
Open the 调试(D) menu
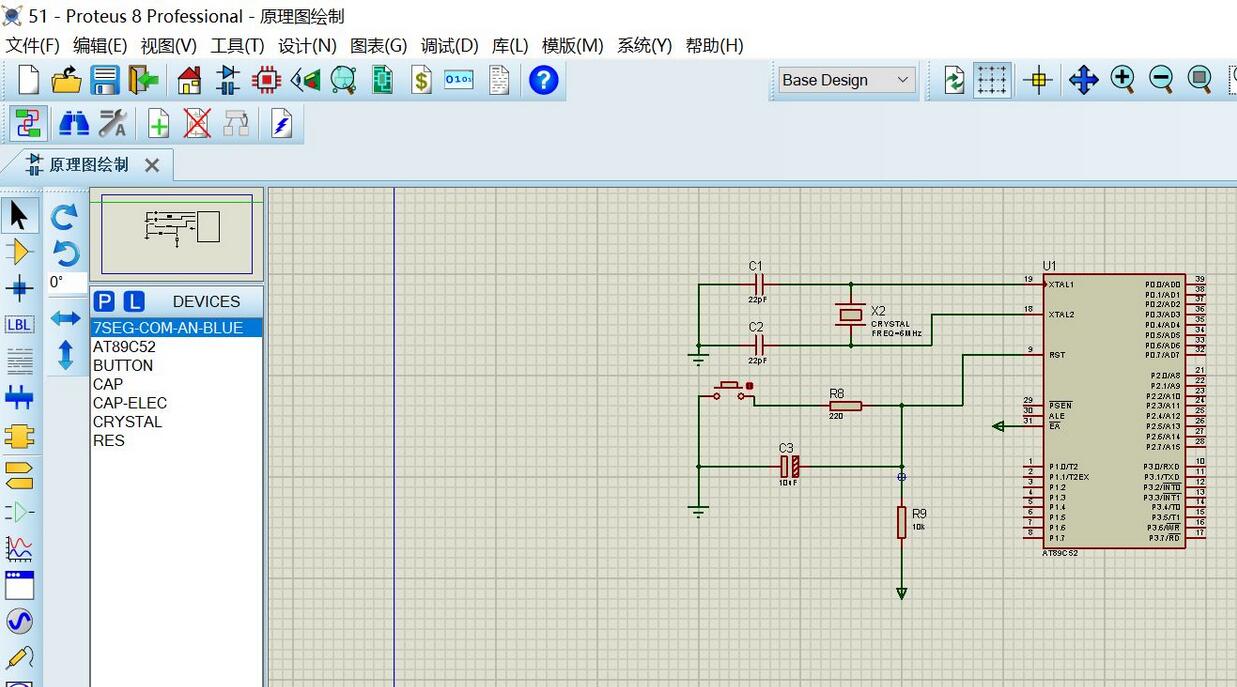450,45
